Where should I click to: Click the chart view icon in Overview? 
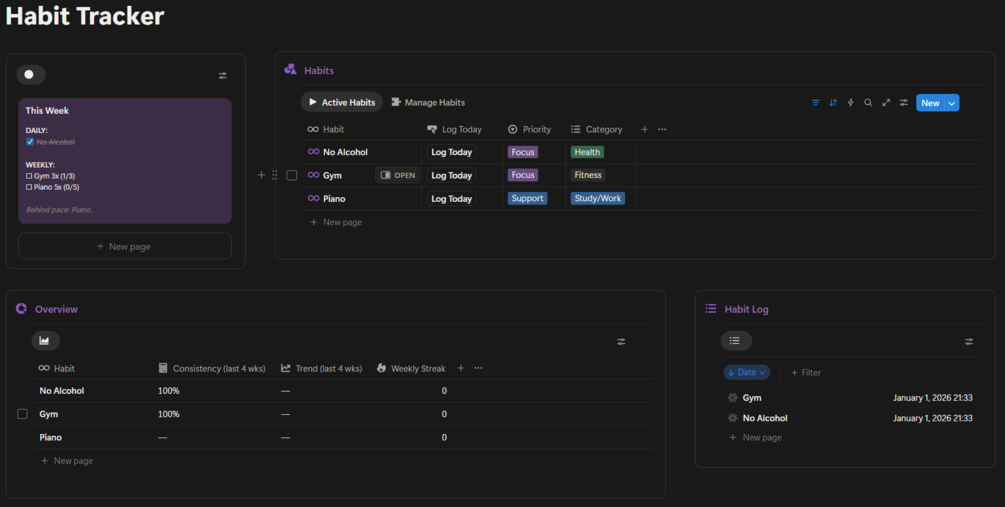point(45,341)
